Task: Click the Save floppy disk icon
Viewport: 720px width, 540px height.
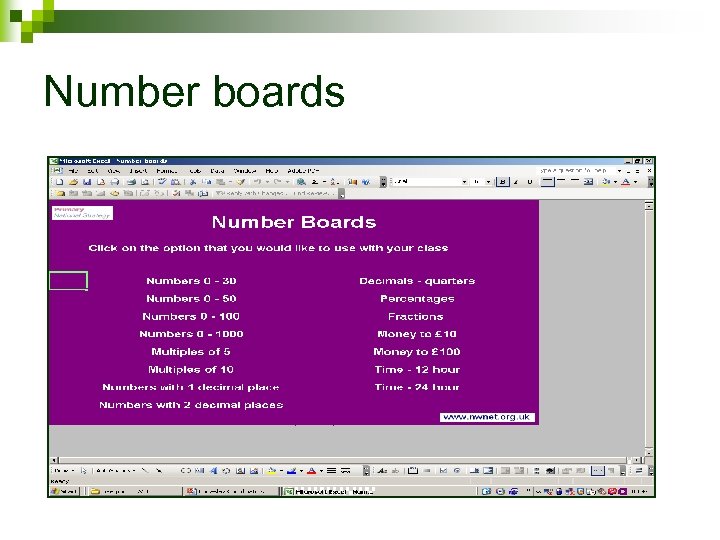Action: 87,182
